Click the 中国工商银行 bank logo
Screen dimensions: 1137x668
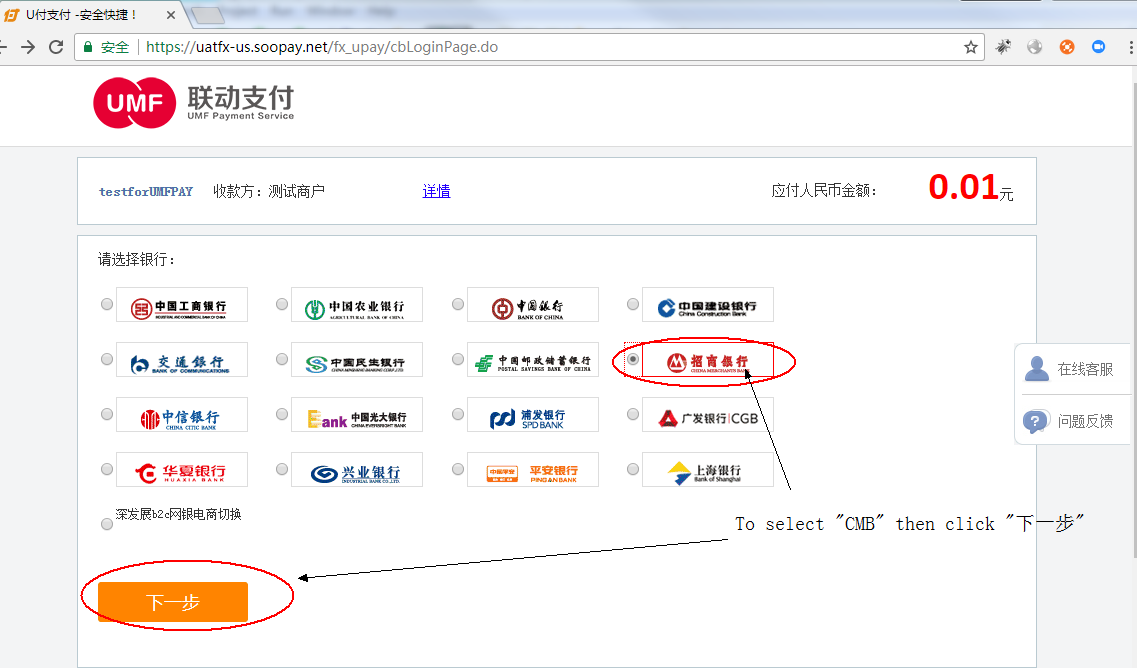[182, 304]
